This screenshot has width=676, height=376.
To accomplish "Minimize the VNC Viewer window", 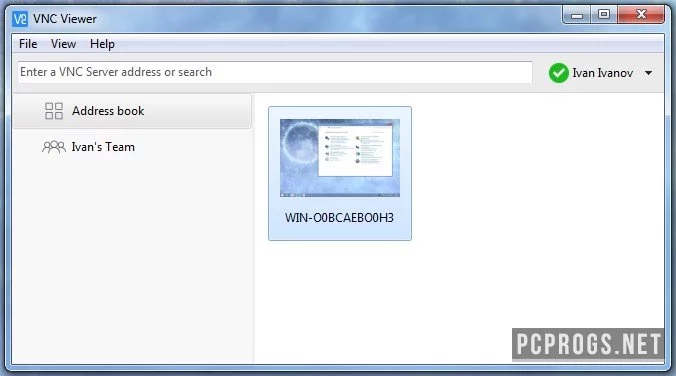I will pos(577,15).
